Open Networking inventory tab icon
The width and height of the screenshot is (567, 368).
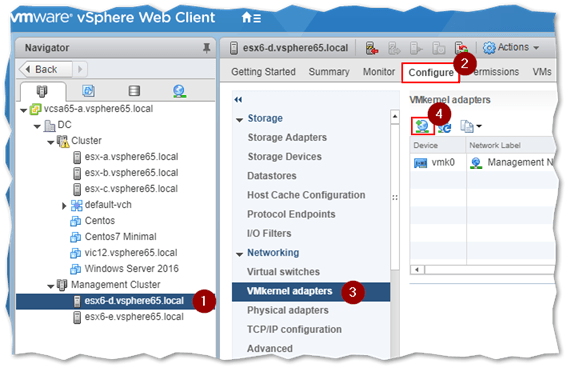179,91
